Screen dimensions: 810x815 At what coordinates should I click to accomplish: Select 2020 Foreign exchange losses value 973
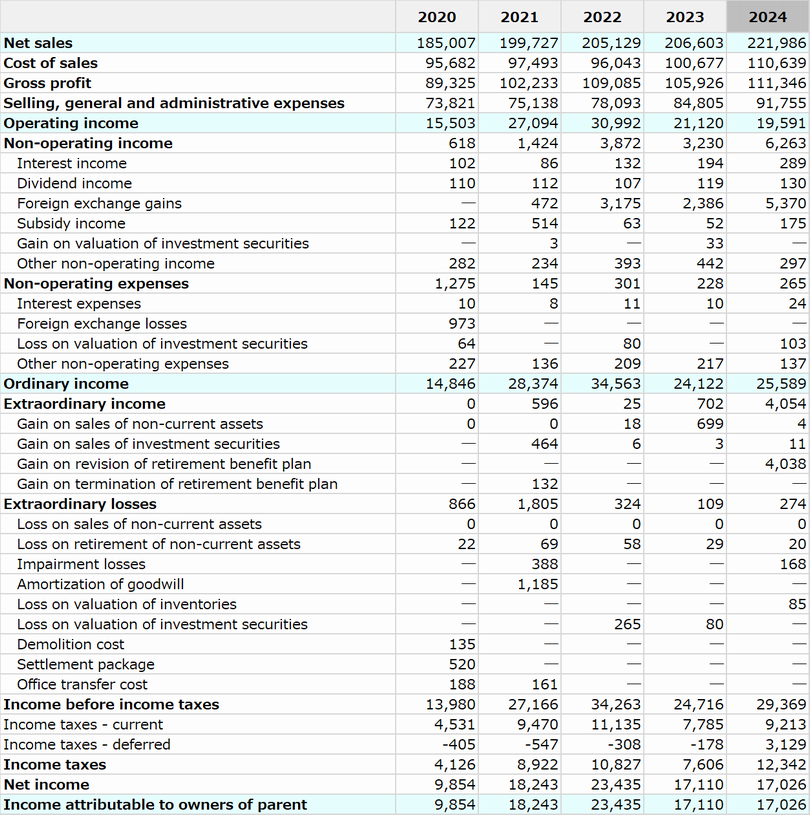tap(462, 324)
